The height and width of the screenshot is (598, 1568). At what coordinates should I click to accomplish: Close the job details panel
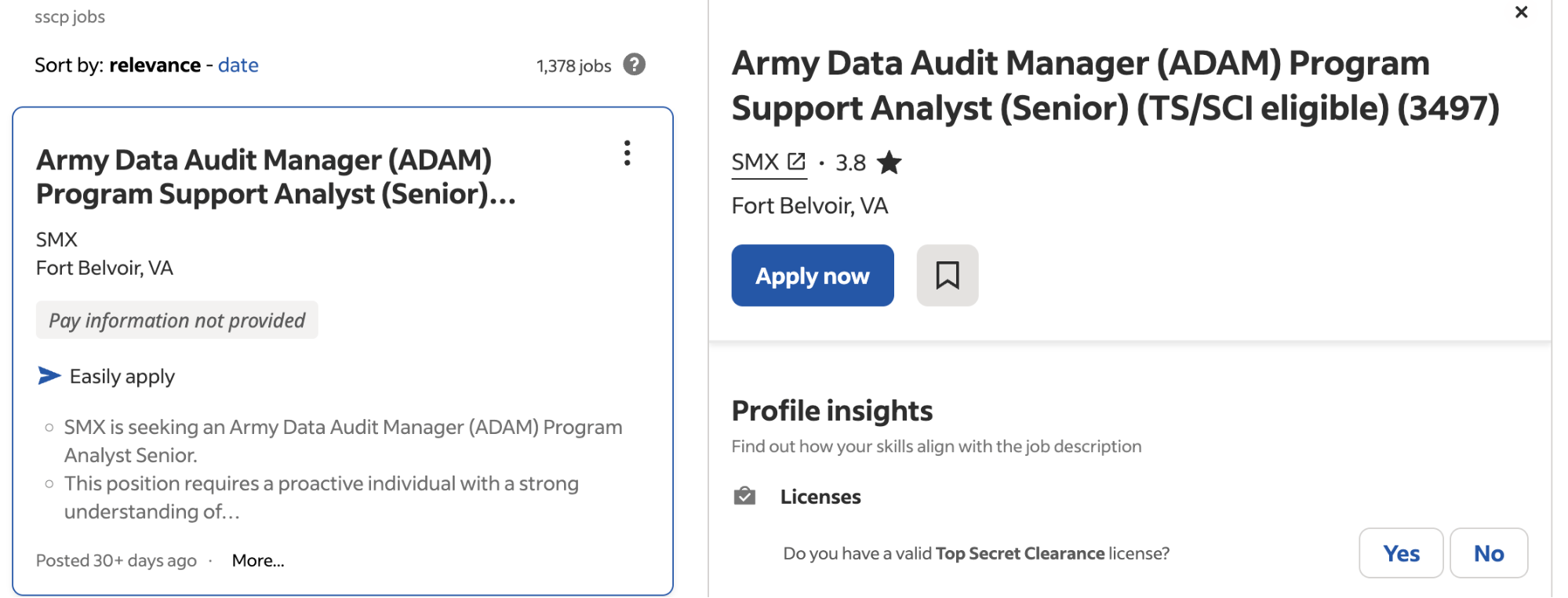point(1521,12)
